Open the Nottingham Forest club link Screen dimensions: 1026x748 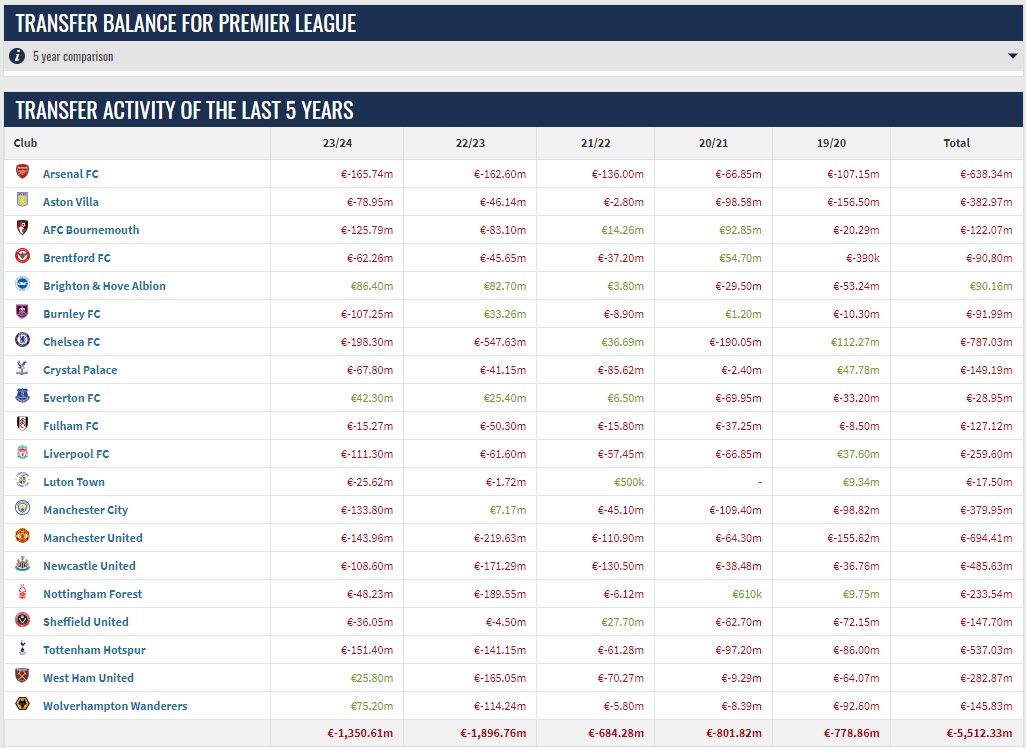92,594
